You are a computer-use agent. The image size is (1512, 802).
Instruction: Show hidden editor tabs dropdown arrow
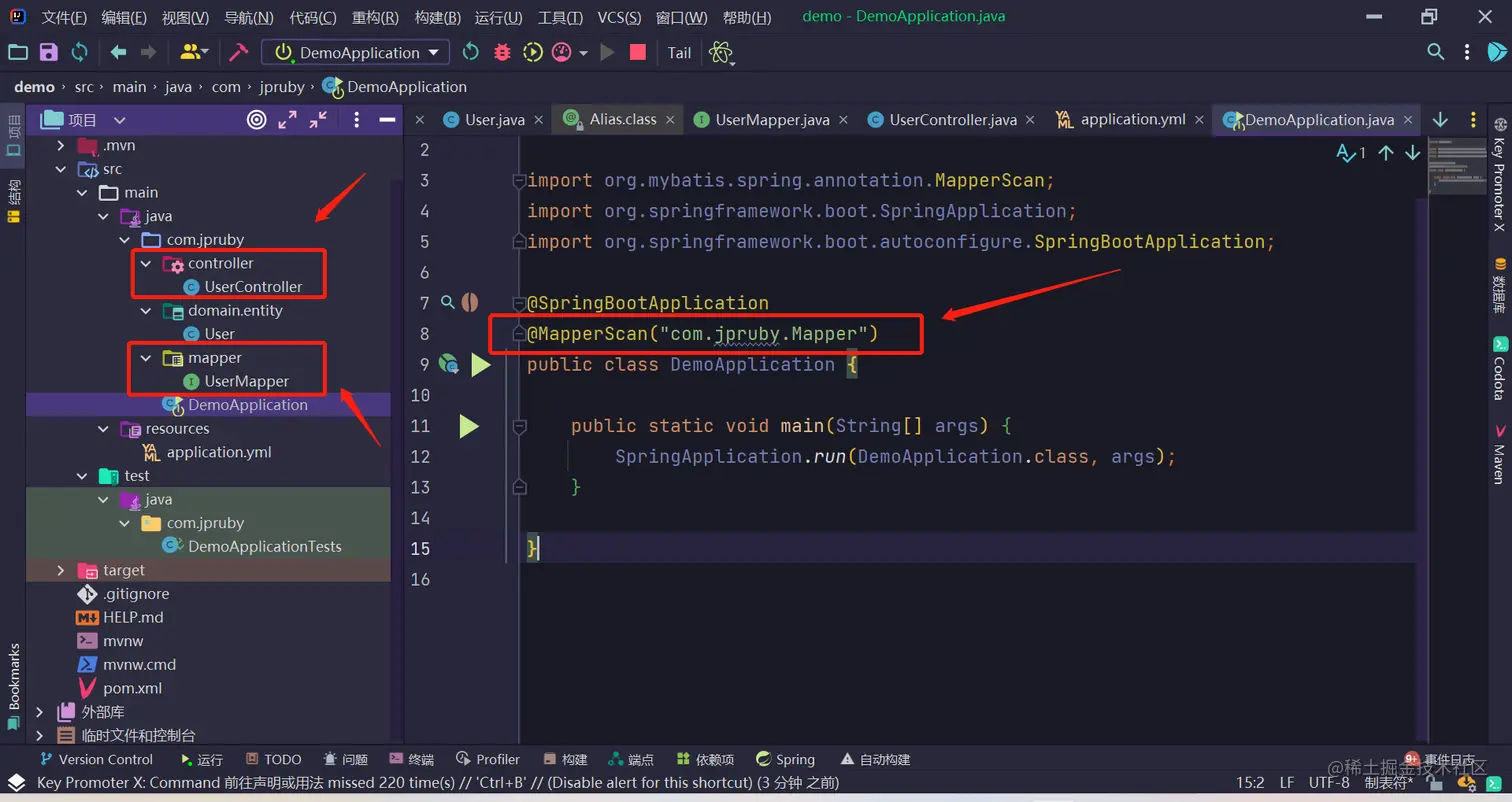[1440, 119]
